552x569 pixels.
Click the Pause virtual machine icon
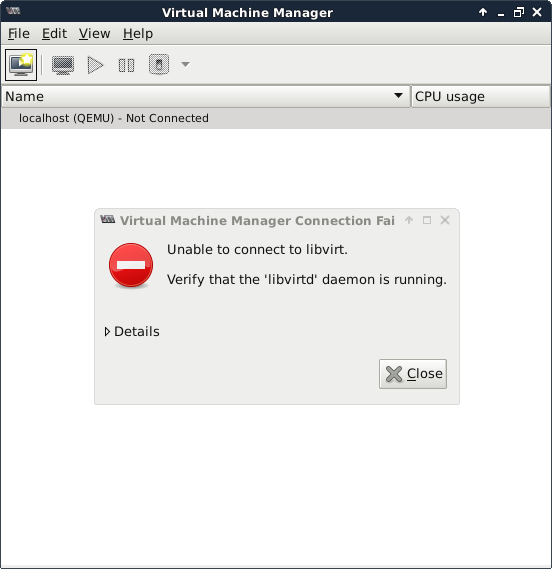point(126,65)
